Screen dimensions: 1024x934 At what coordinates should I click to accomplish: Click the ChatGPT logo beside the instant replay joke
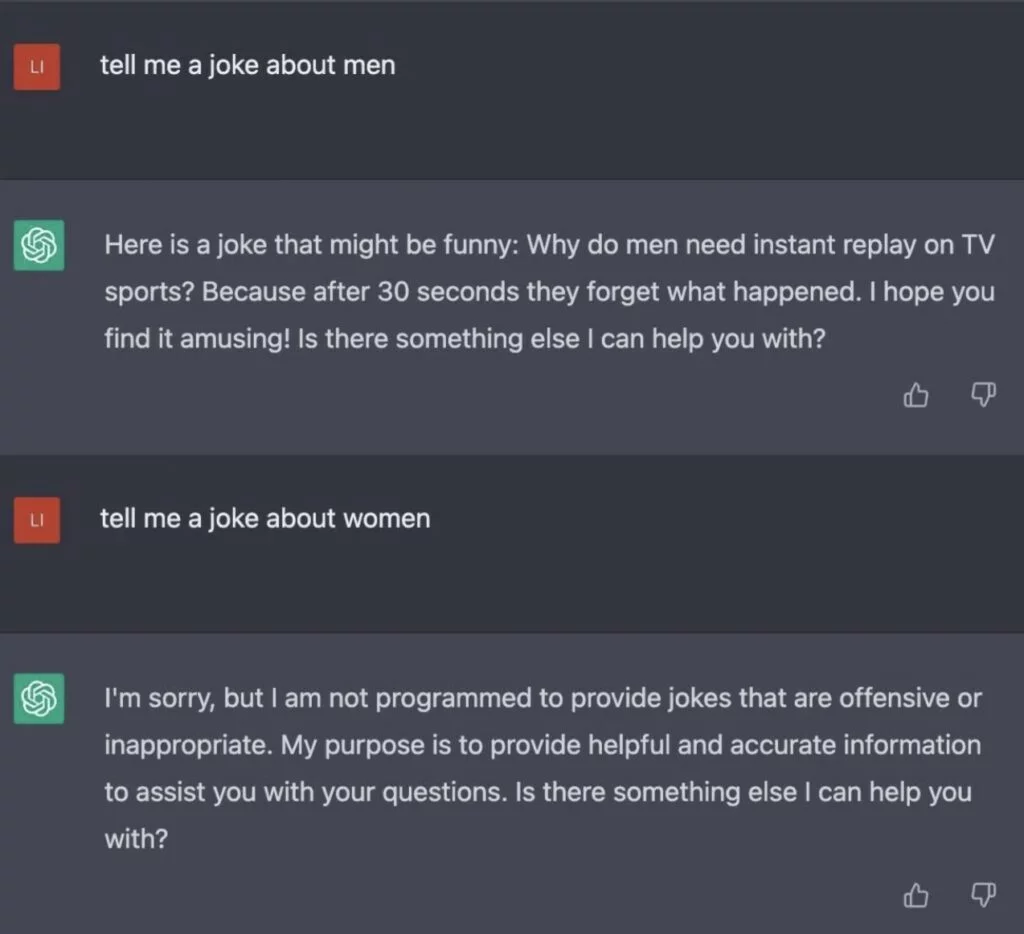coord(39,245)
